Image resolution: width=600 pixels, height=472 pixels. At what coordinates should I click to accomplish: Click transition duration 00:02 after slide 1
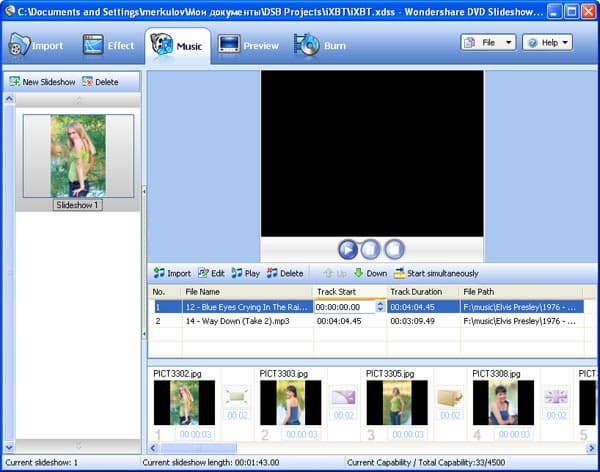[x=237, y=415]
